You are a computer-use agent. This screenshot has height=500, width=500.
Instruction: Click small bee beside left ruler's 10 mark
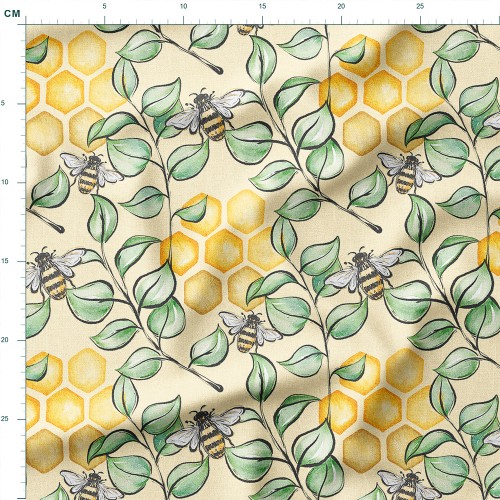(x=91, y=172)
